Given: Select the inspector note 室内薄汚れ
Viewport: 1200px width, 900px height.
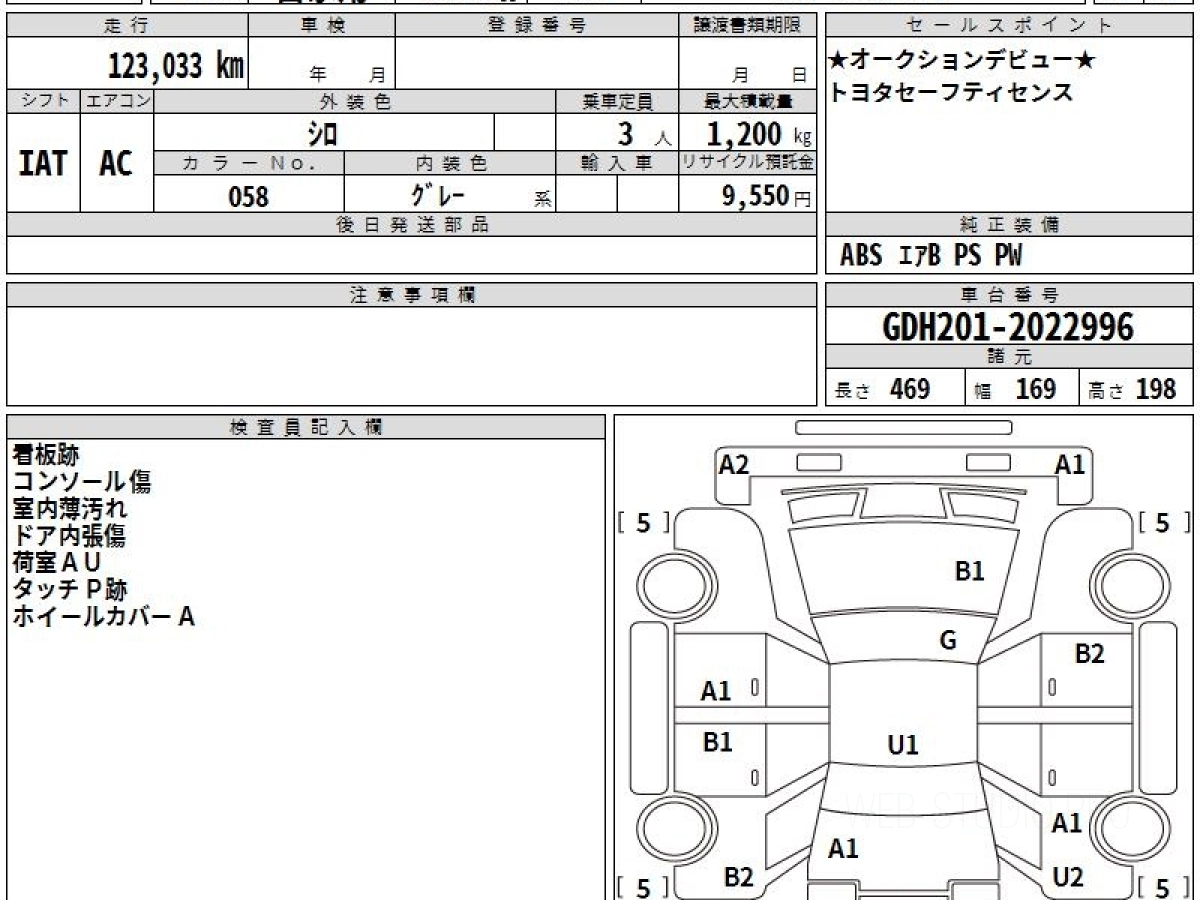Looking at the screenshot, I should (x=70, y=509).
